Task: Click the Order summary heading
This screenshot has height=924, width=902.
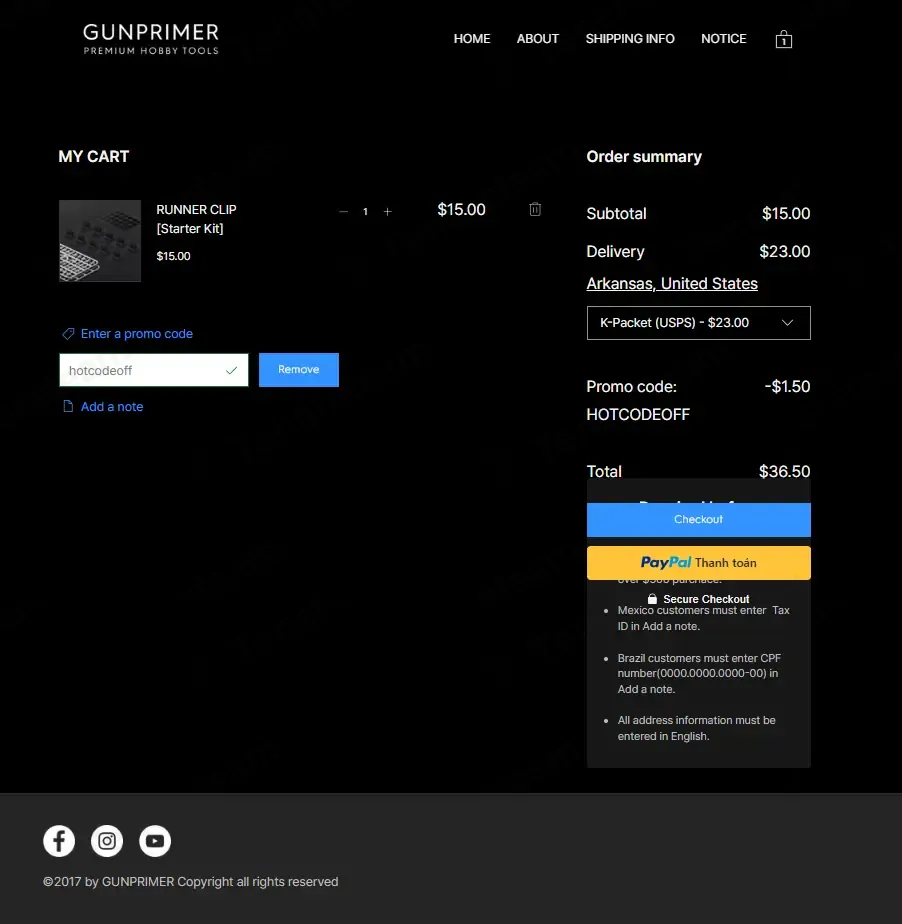Action: click(x=644, y=157)
